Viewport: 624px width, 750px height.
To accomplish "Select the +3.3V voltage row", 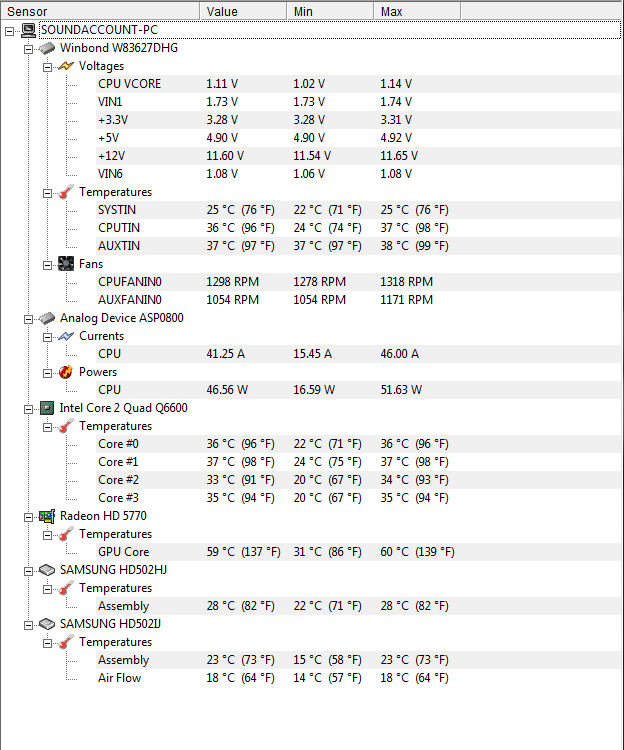I will 360,120.
